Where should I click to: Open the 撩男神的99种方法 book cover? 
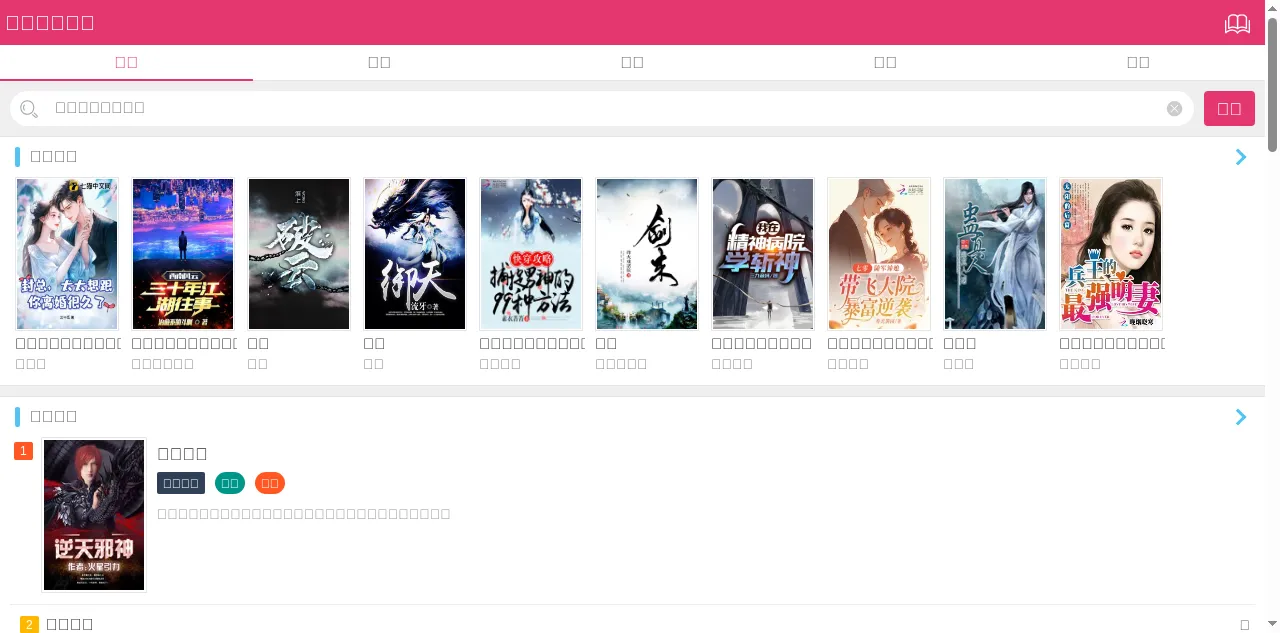click(x=531, y=254)
